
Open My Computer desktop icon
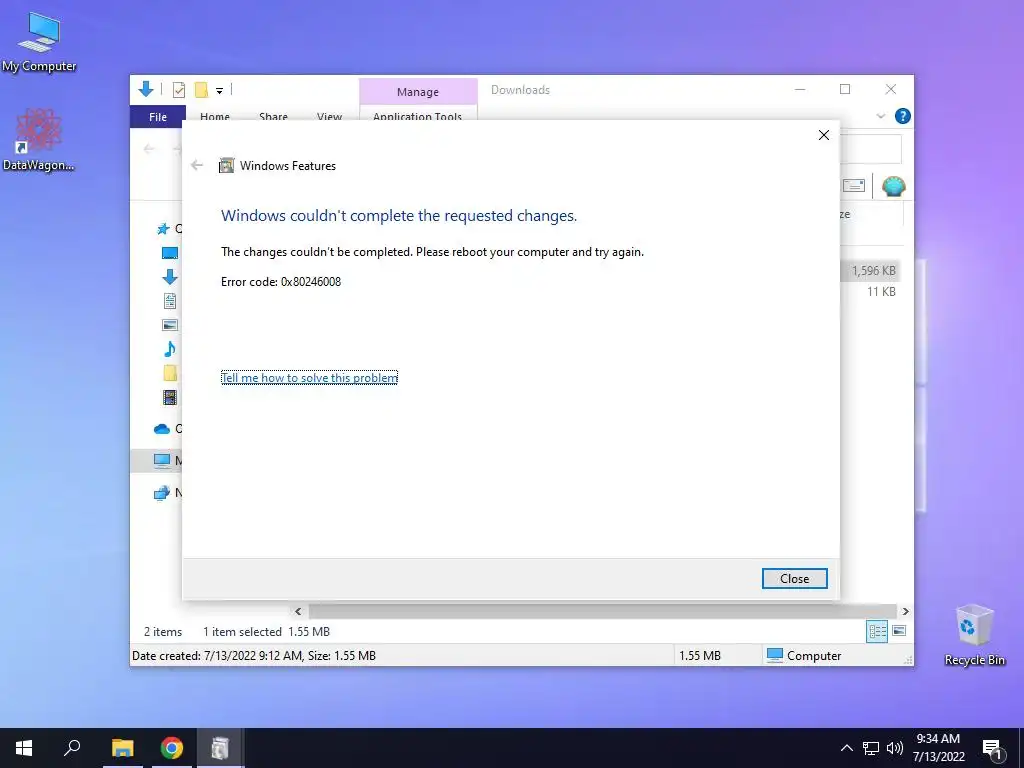(39, 42)
